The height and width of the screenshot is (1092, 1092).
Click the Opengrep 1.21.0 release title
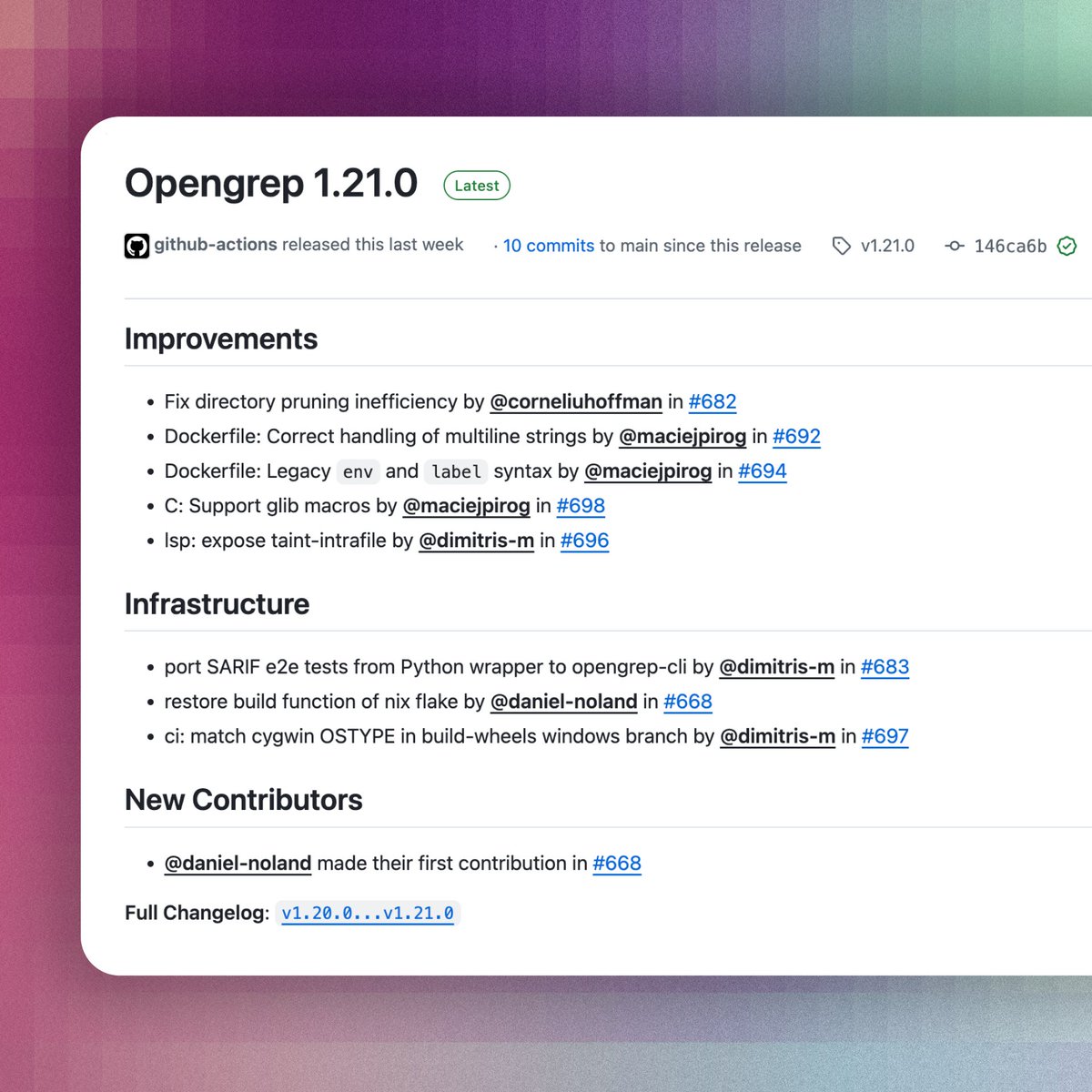[x=271, y=183]
